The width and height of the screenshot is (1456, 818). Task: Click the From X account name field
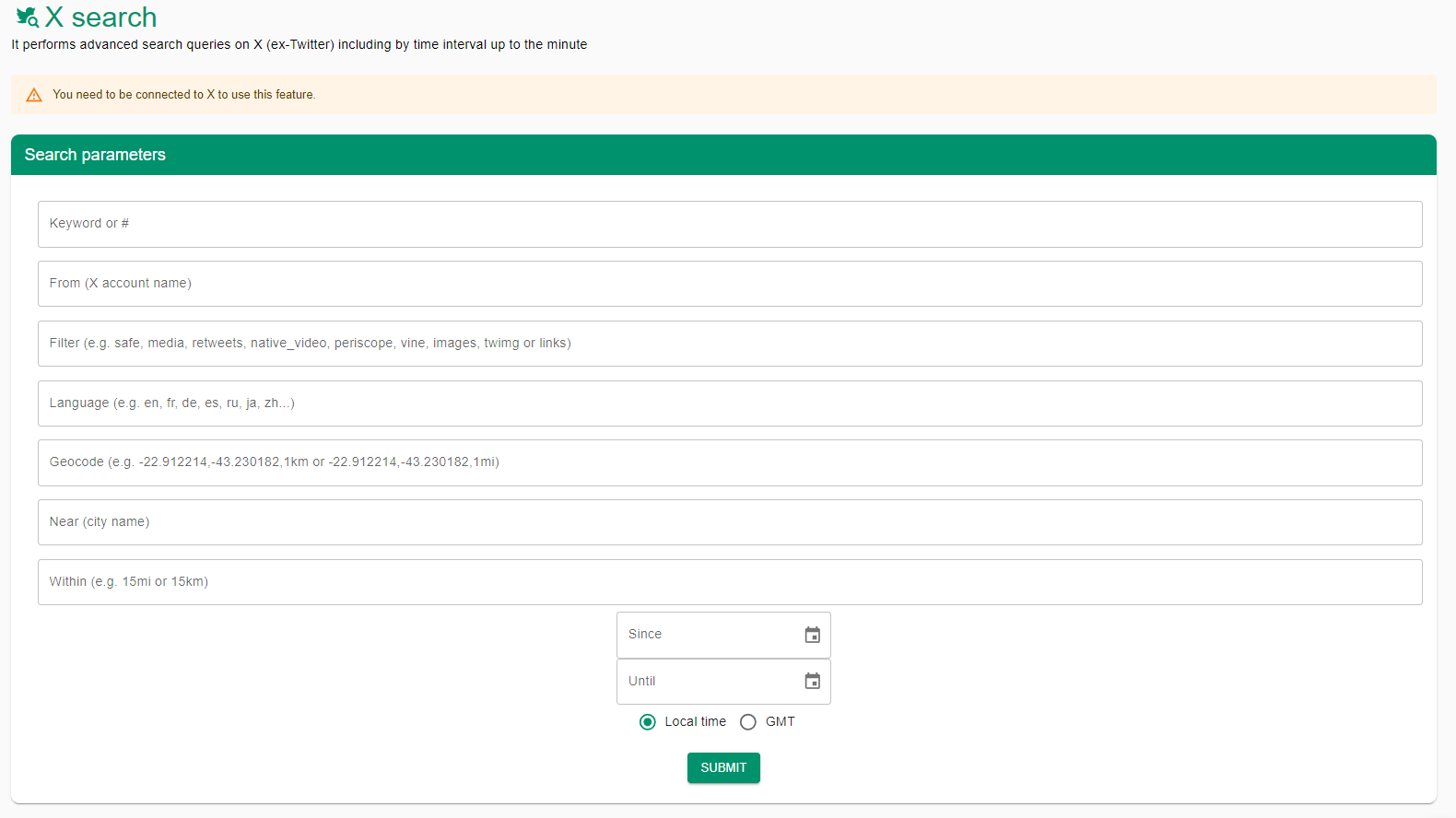click(x=730, y=284)
